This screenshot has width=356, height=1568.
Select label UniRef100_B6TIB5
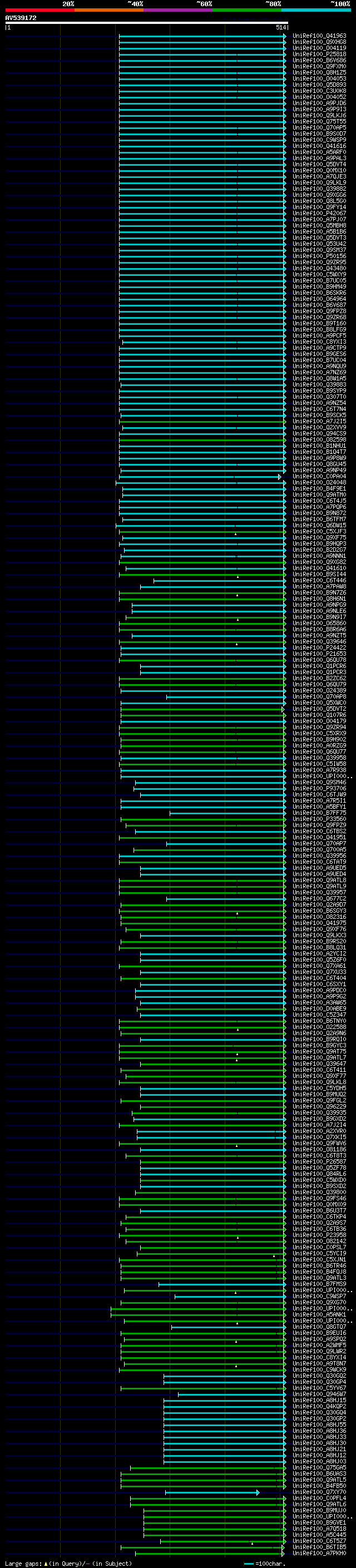319,1547
